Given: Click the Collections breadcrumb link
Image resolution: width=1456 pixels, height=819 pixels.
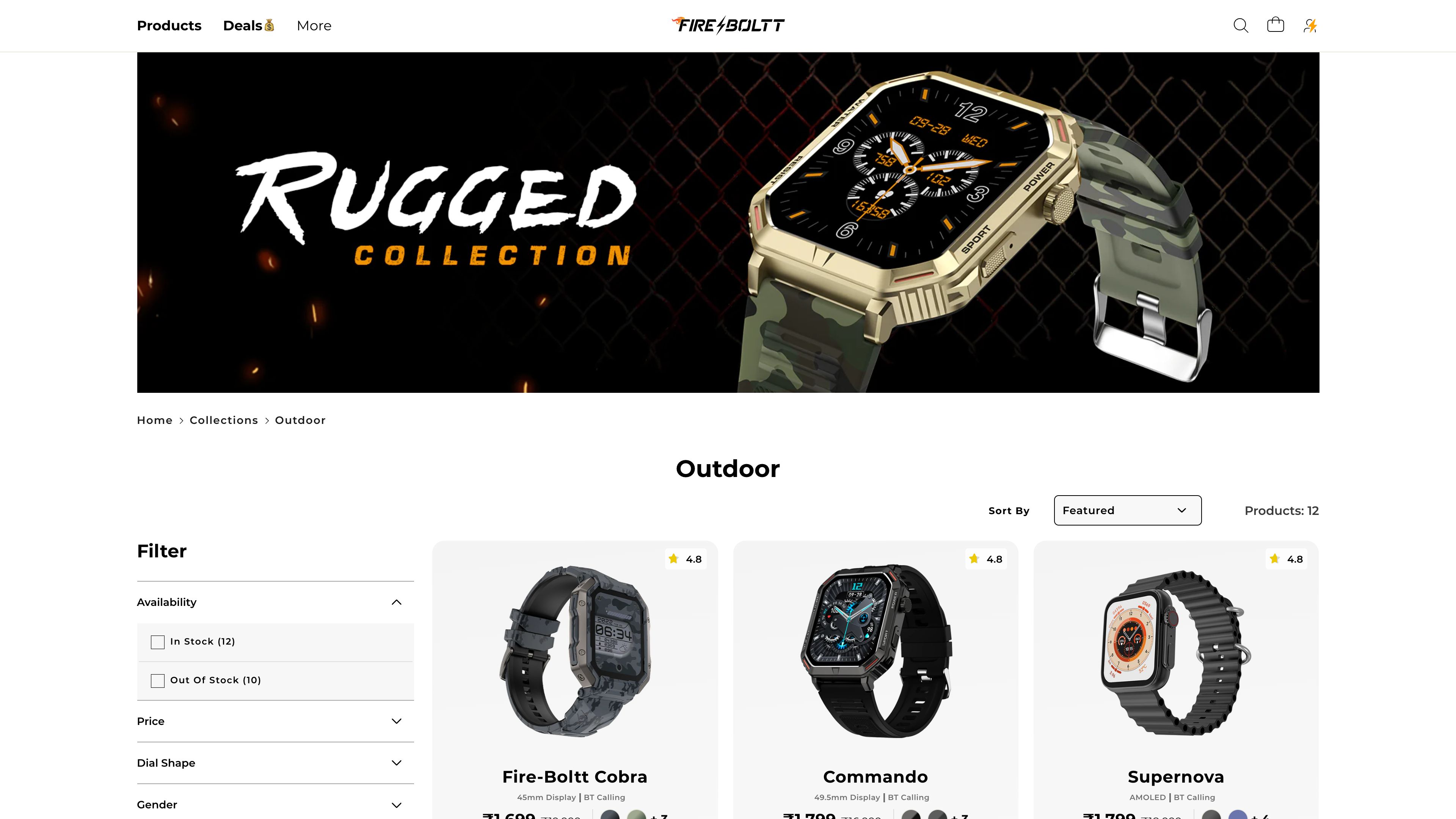Looking at the screenshot, I should tap(224, 419).
